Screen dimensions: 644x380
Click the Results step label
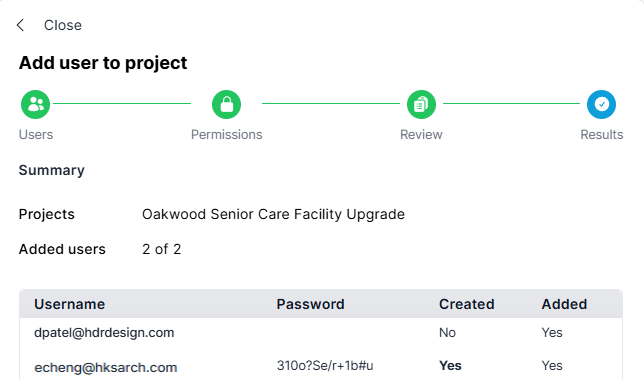pyautogui.click(x=601, y=134)
